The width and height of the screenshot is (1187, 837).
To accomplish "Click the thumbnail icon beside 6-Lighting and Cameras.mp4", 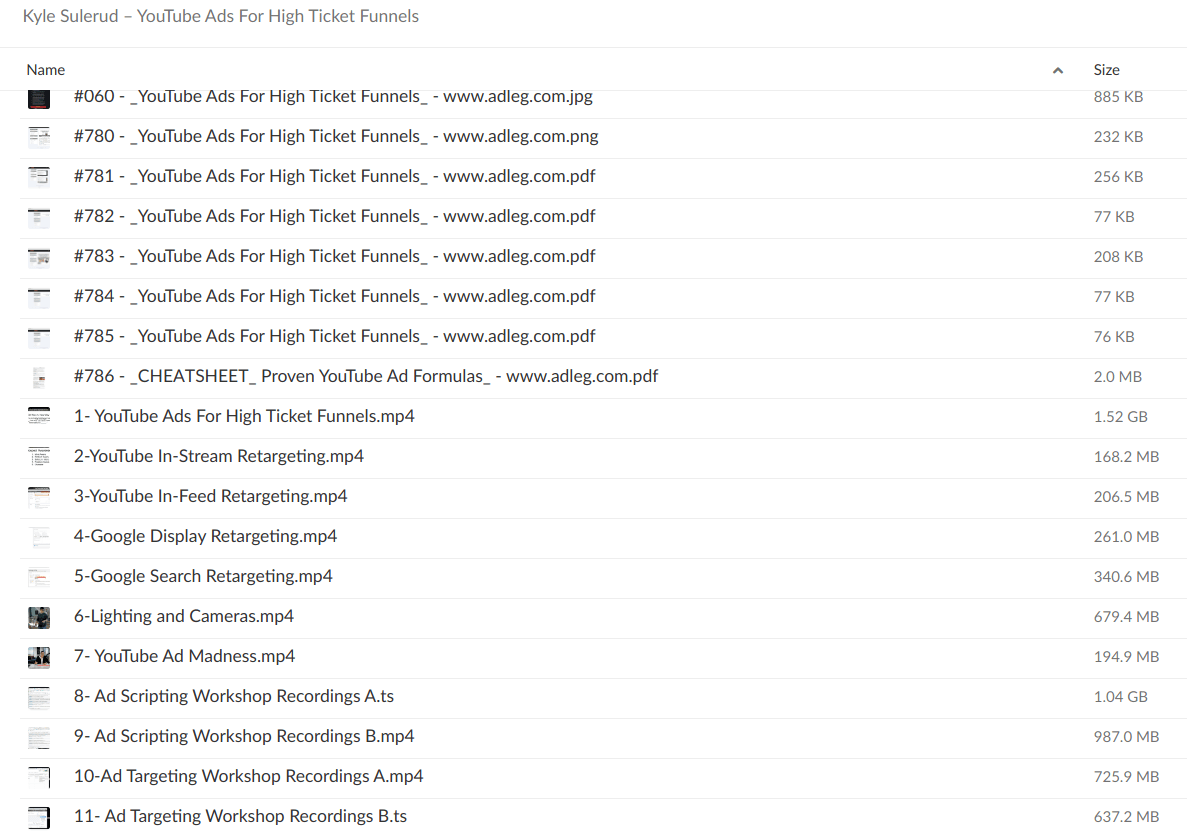I will coord(38,617).
